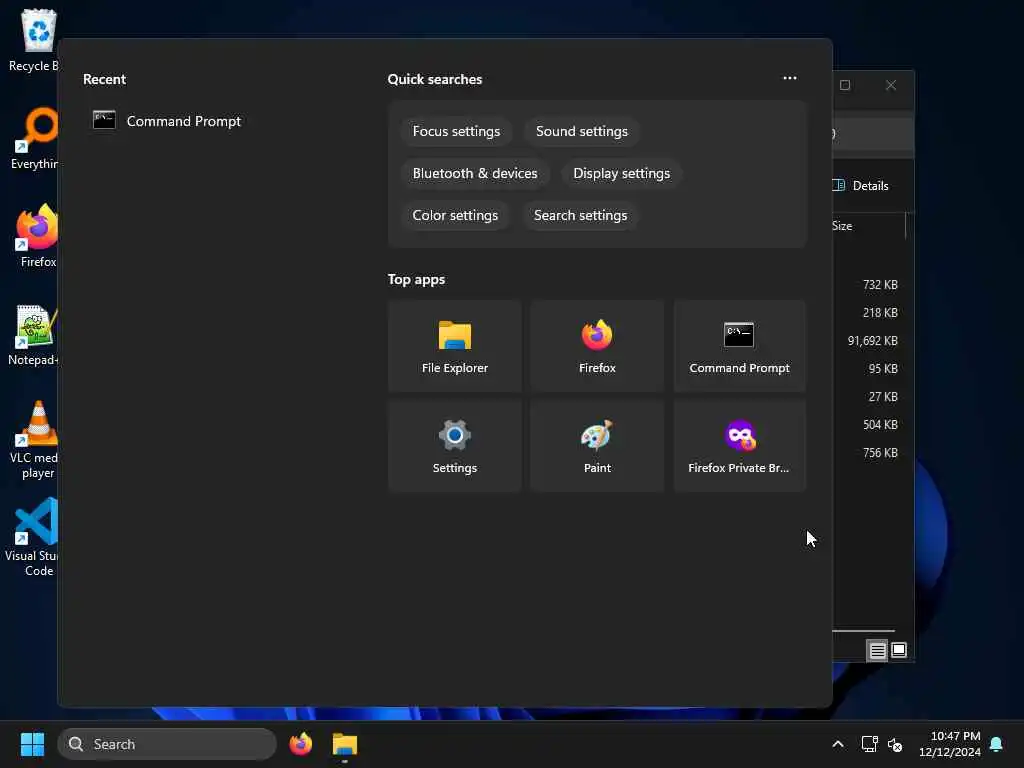The image size is (1024, 768).
Task: Switch File Explorer to details view icon
Action: pos(877,650)
